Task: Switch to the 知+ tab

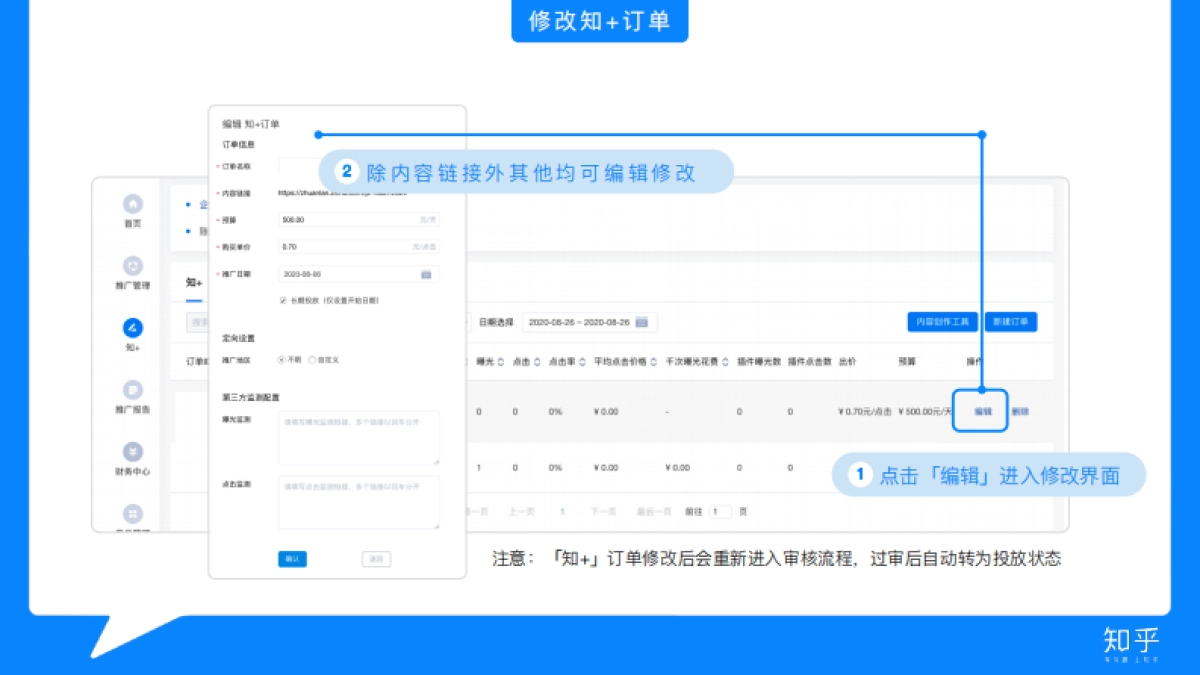Action: pyautogui.click(x=192, y=283)
